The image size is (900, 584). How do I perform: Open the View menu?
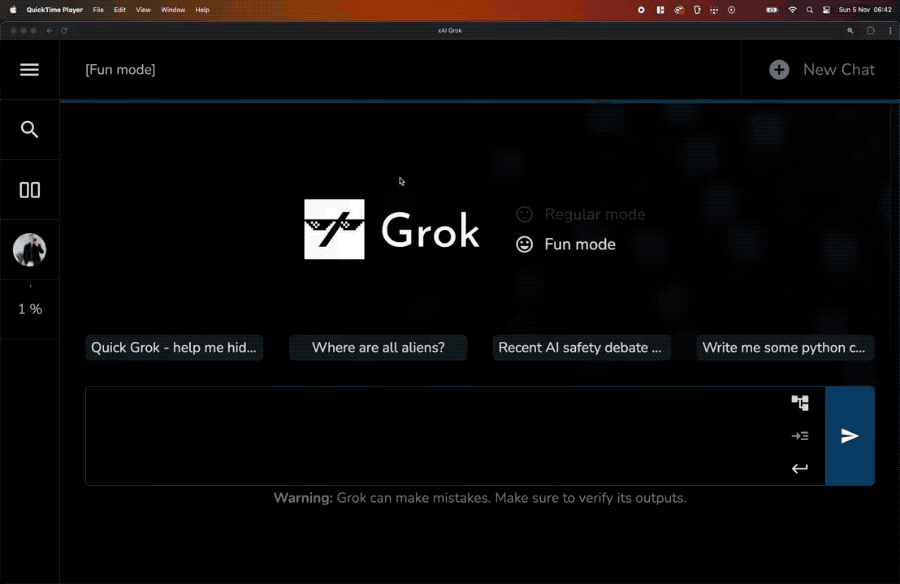(143, 10)
